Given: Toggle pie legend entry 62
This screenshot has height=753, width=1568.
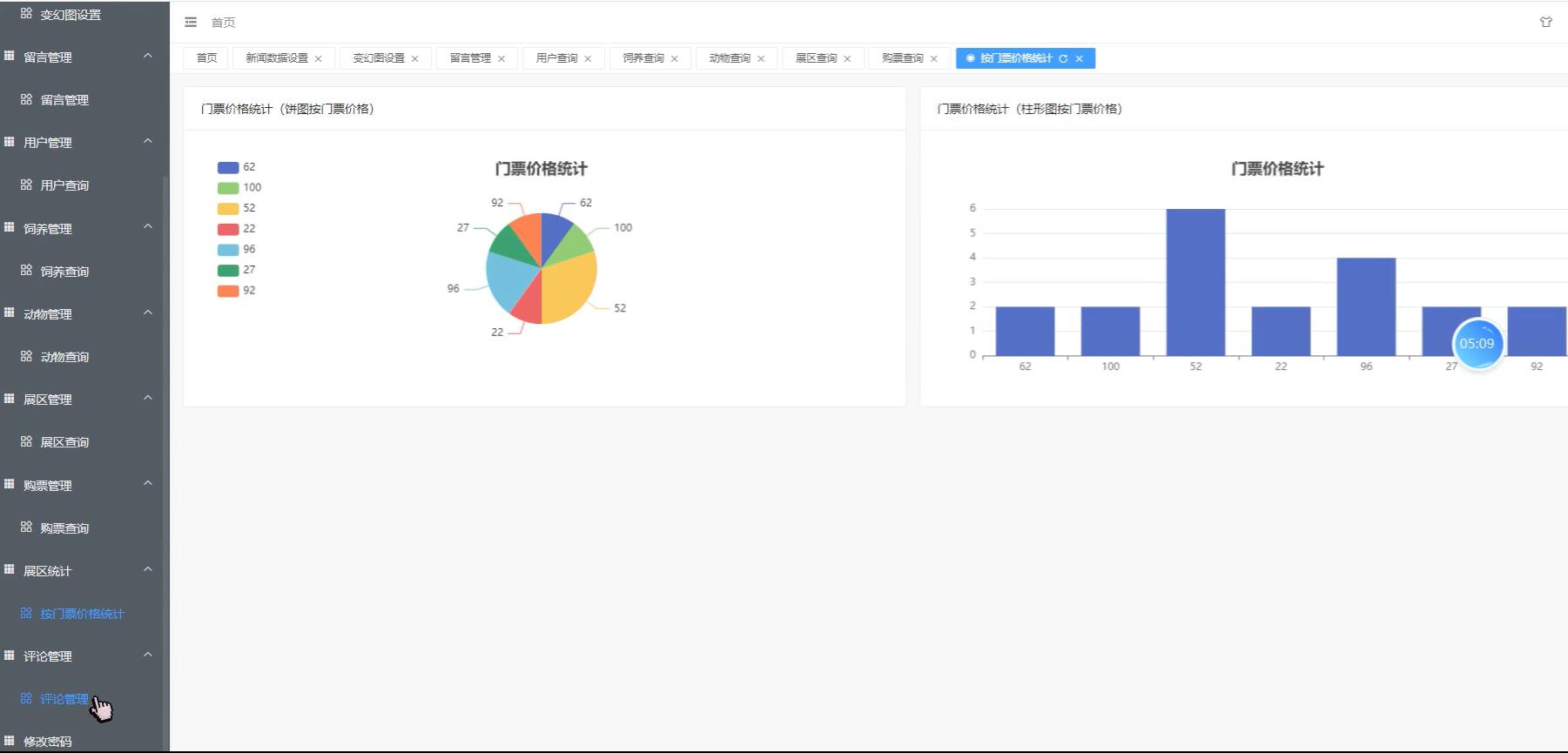Looking at the screenshot, I should 236,167.
